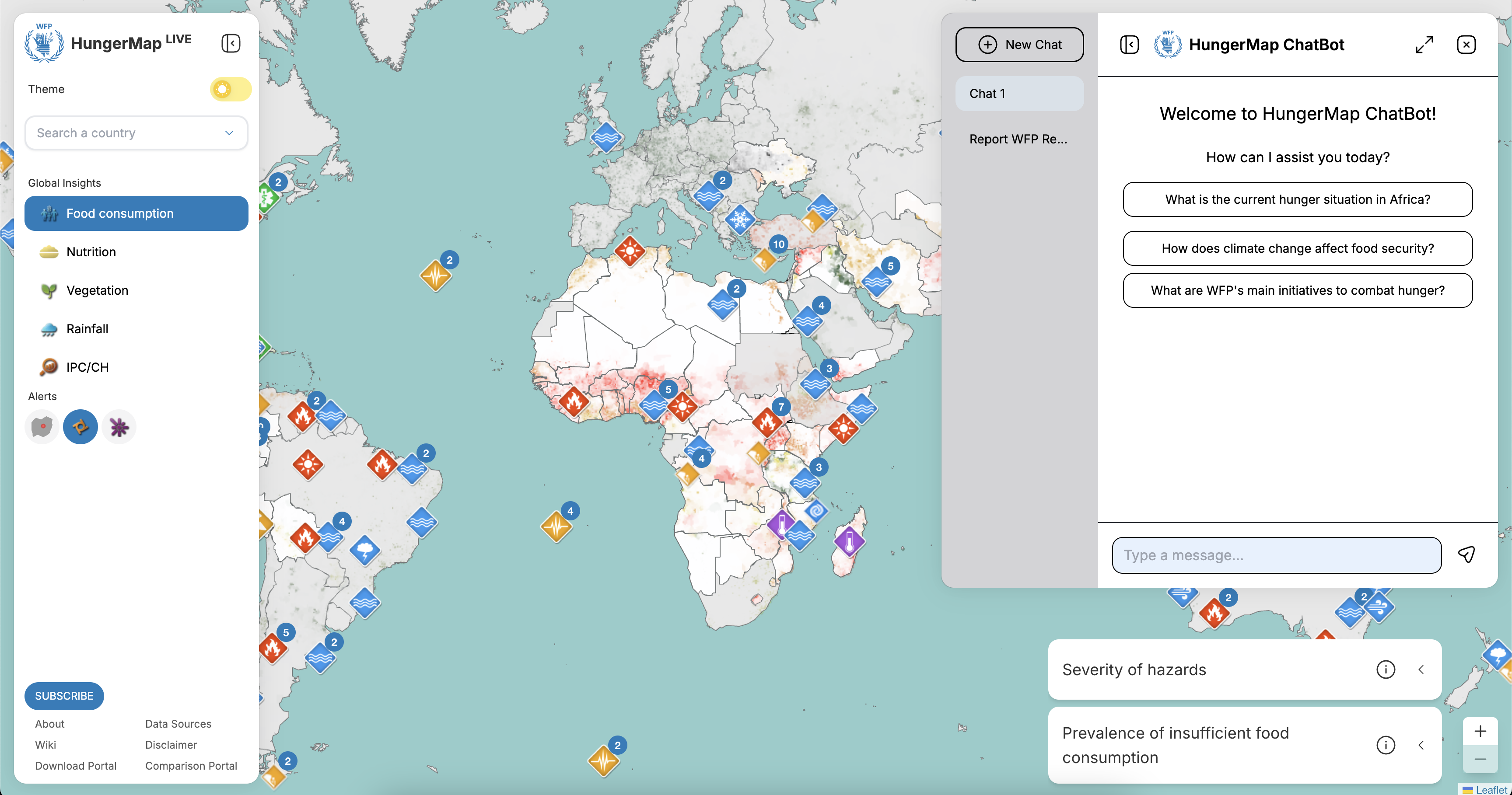The width and height of the screenshot is (1512, 795).
Task: Expand the chatbot to full screen
Action: coord(1424,45)
